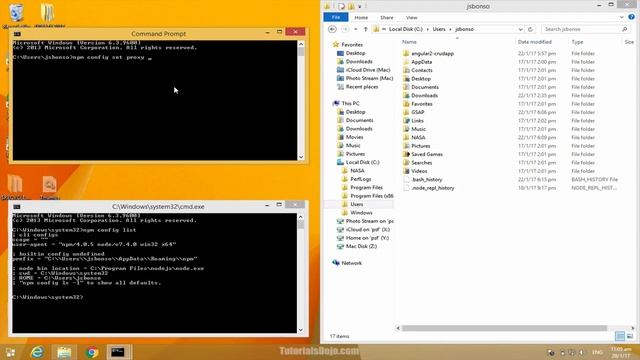The image size is (640, 360).
Task: Open Program Files in navigation tree
Action: tap(366, 188)
